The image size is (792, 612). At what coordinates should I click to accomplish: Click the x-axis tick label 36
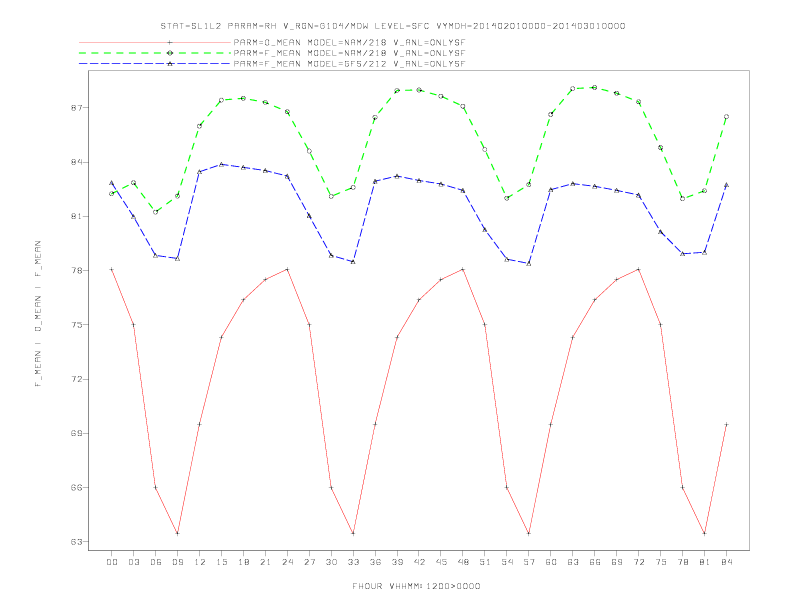click(375, 562)
